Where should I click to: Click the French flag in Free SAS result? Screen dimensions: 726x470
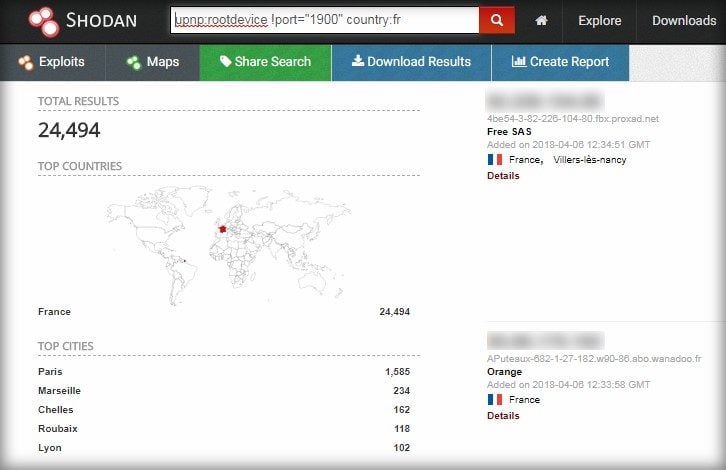[x=494, y=159]
